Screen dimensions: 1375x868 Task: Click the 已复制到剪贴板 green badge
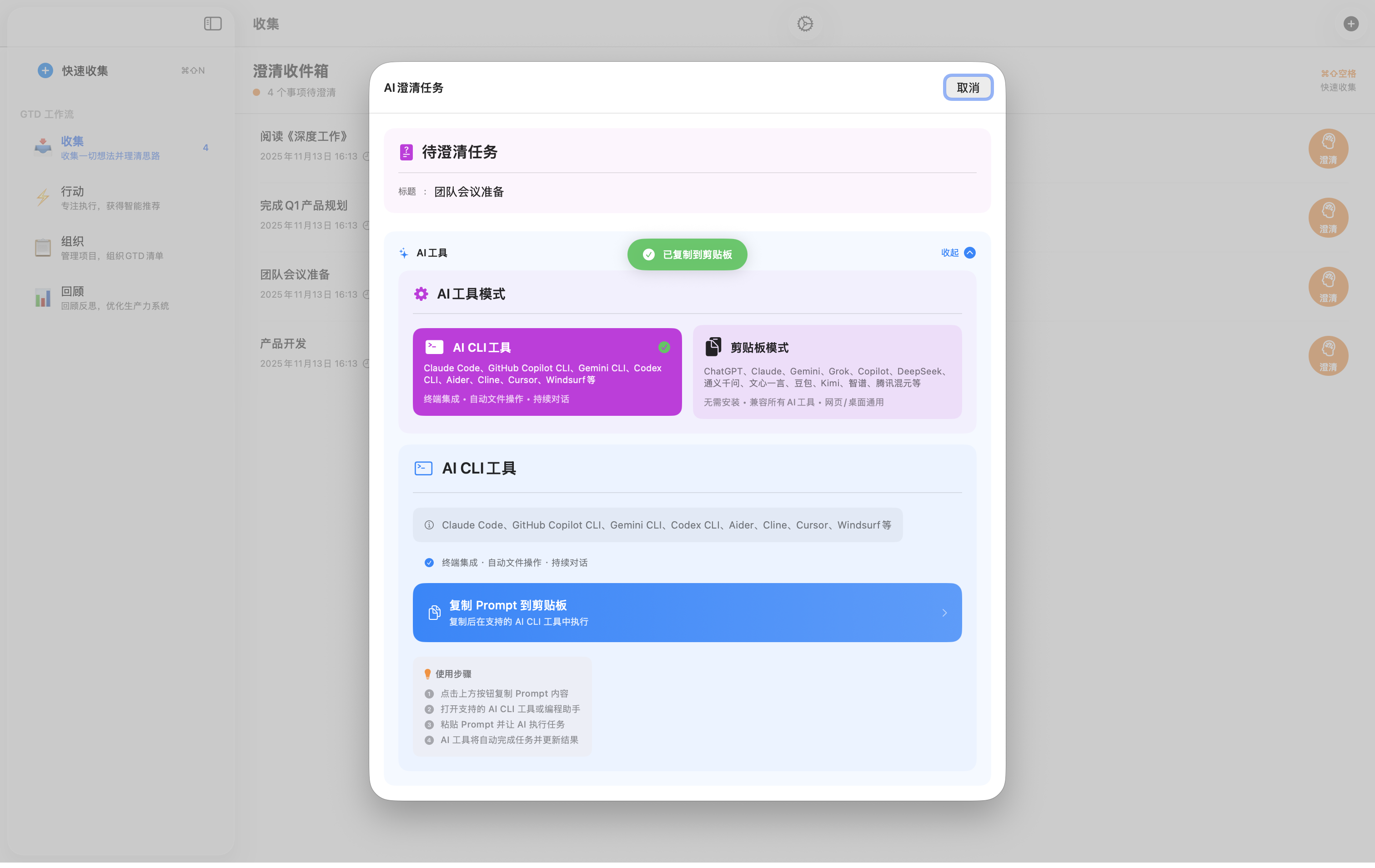click(687, 254)
